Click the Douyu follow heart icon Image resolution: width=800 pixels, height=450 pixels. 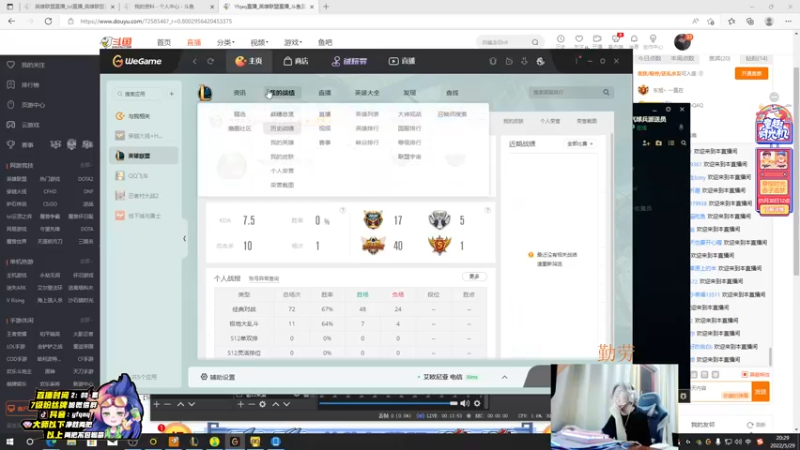579,39
